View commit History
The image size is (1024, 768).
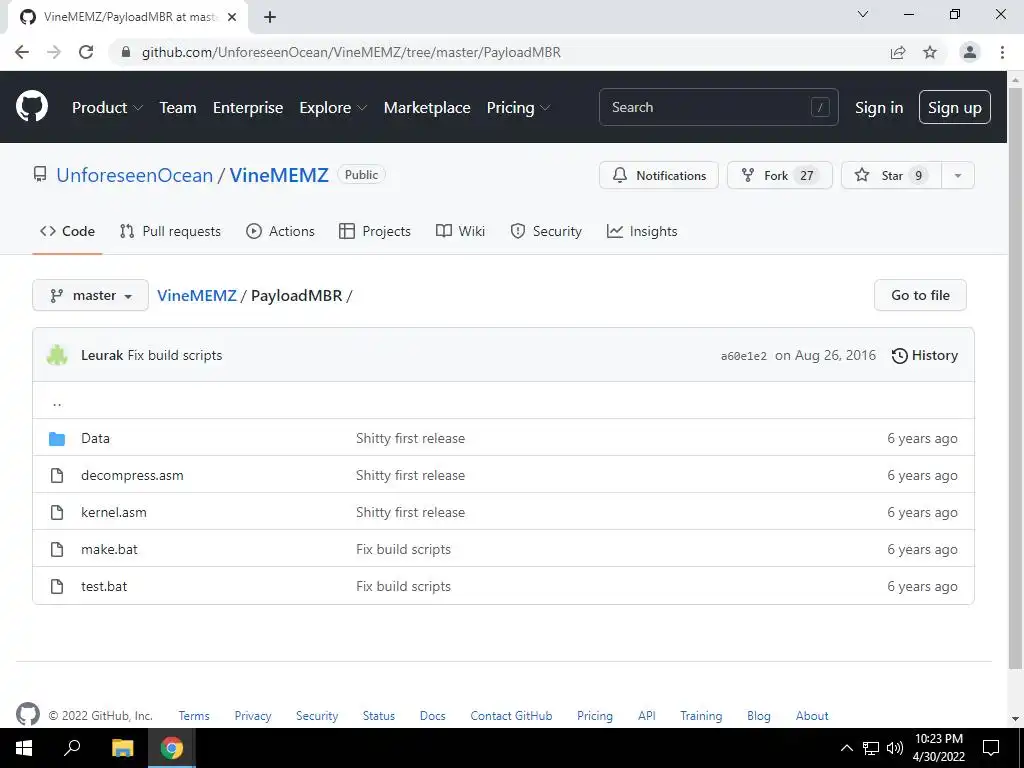925,355
